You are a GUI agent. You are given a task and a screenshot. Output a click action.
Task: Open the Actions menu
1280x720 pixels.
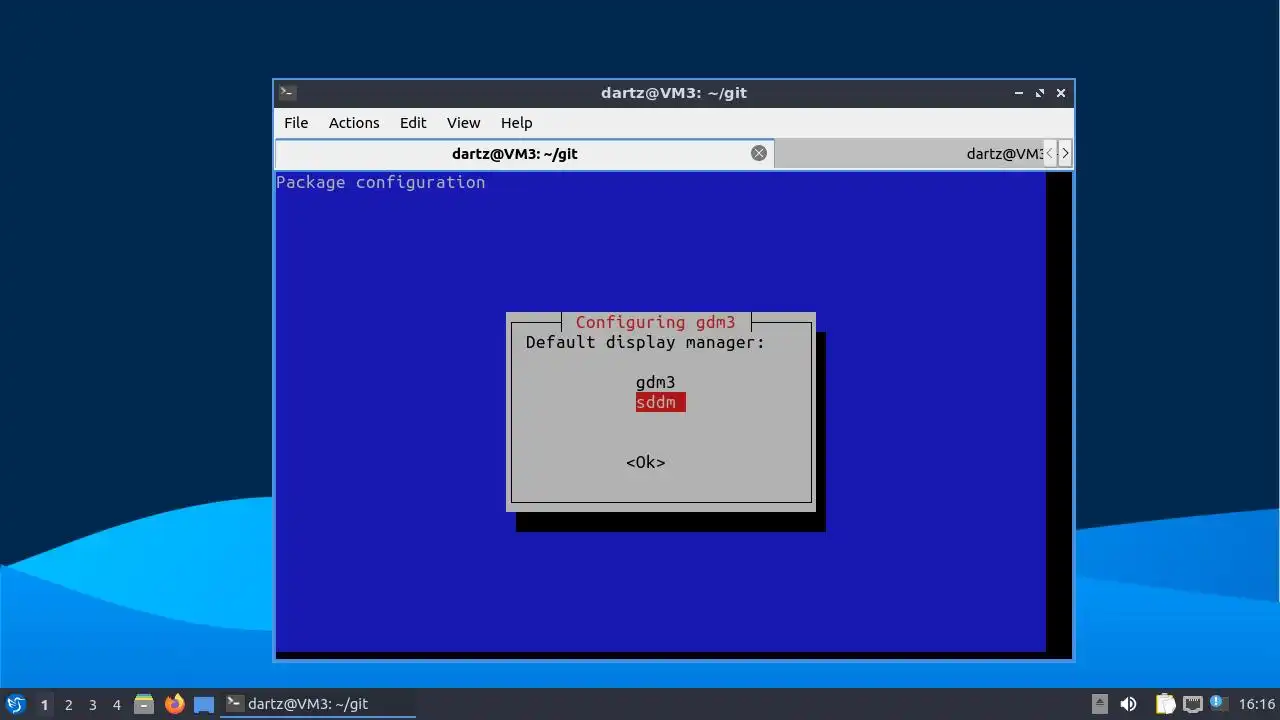coord(354,123)
